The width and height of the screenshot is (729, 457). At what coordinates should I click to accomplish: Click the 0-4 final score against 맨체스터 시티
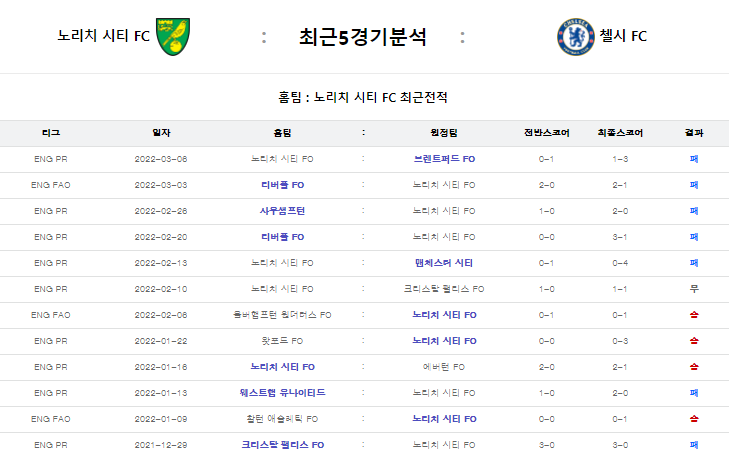click(620, 263)
